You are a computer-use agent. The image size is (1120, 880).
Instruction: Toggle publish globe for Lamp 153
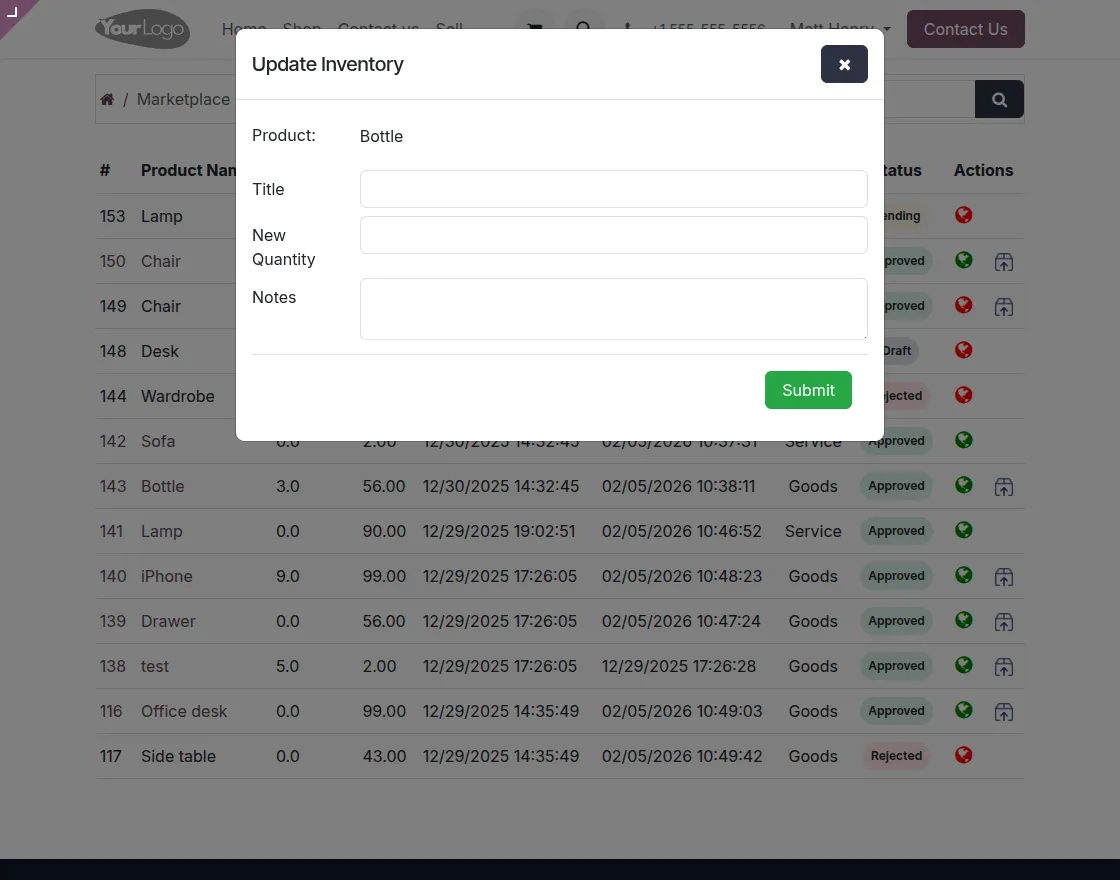pos(964,215)
